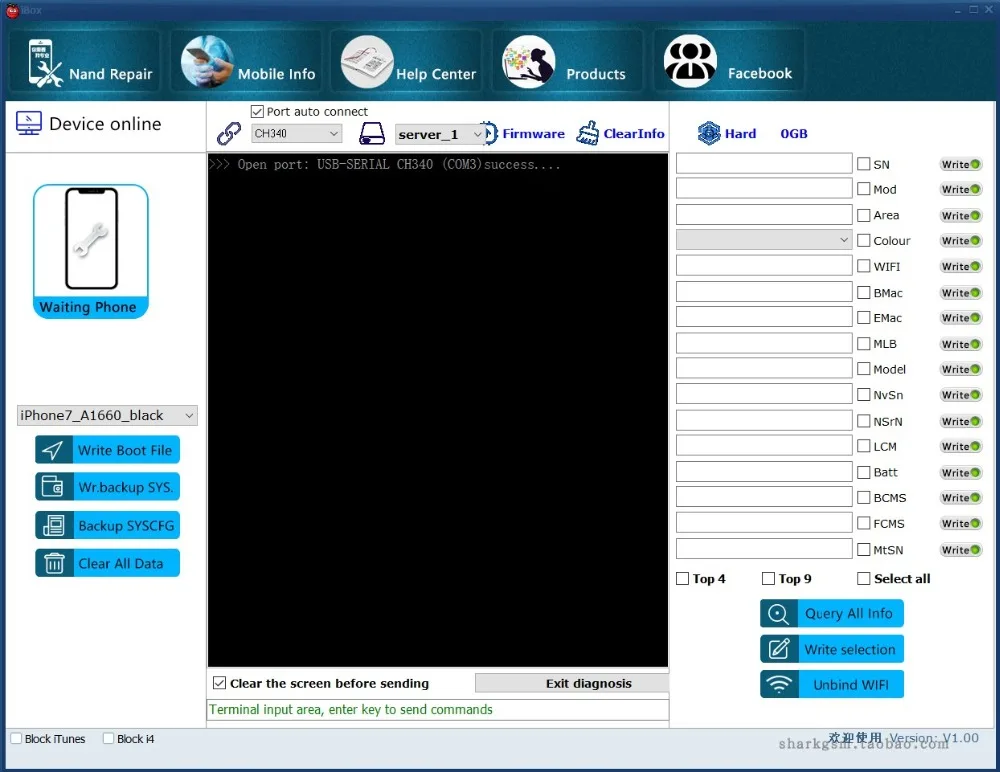Screen dimensions: 1000x772
Task: Open the Facebook page
Action: pos(729,60)
